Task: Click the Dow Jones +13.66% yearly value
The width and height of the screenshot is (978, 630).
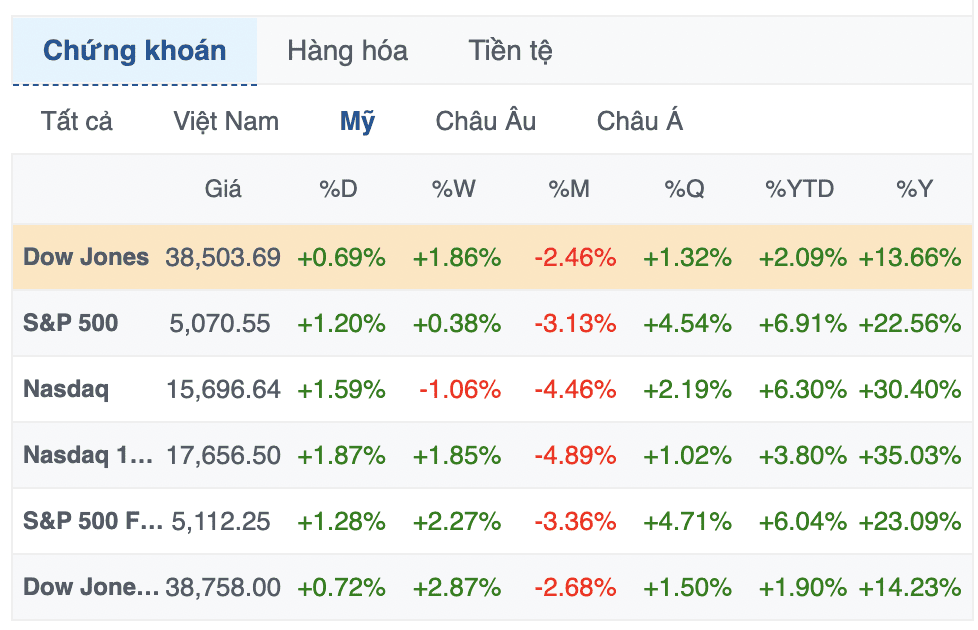Action: (x=910, y=258)
